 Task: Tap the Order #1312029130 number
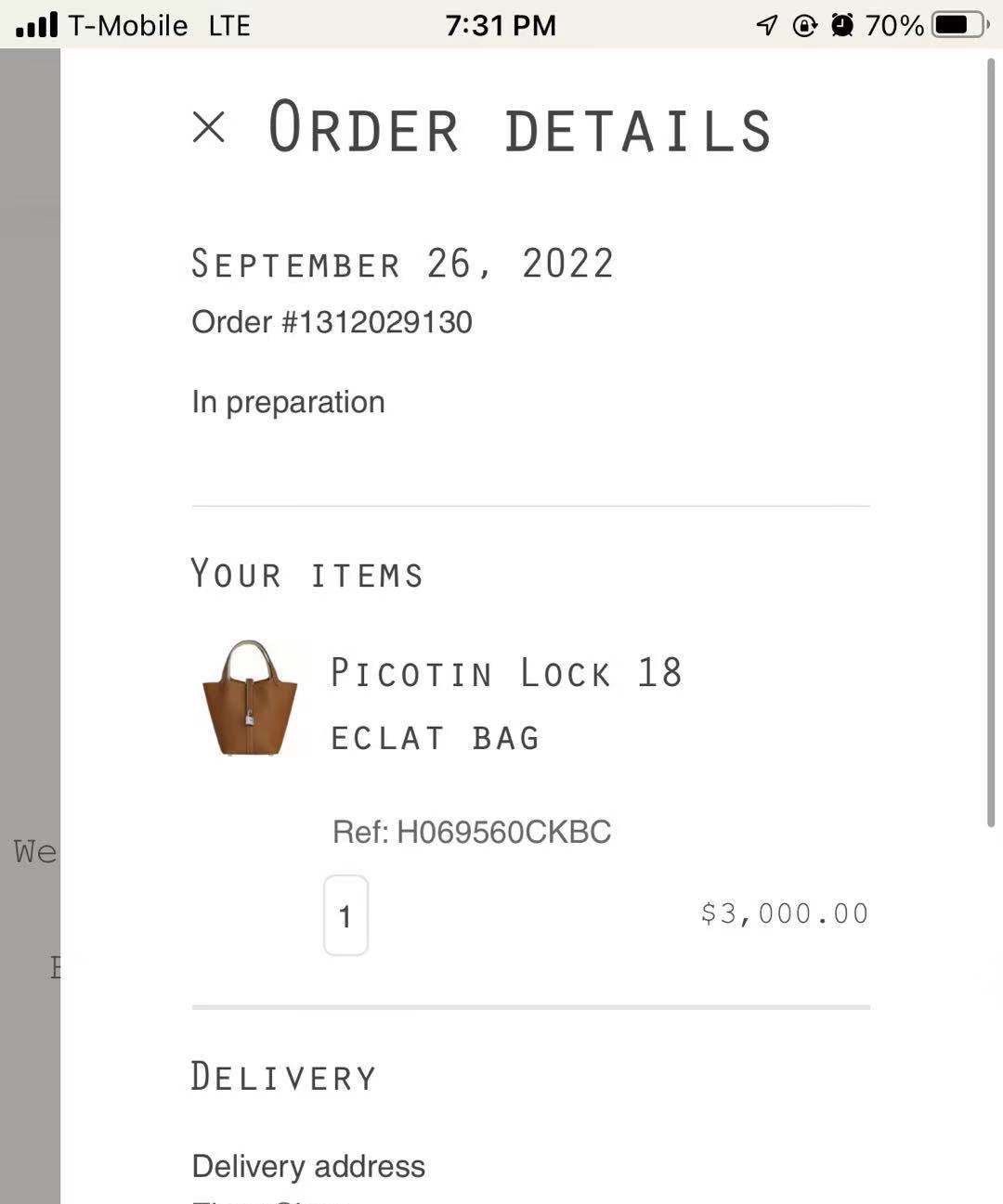pyautogui.click(x=332, y=322)
